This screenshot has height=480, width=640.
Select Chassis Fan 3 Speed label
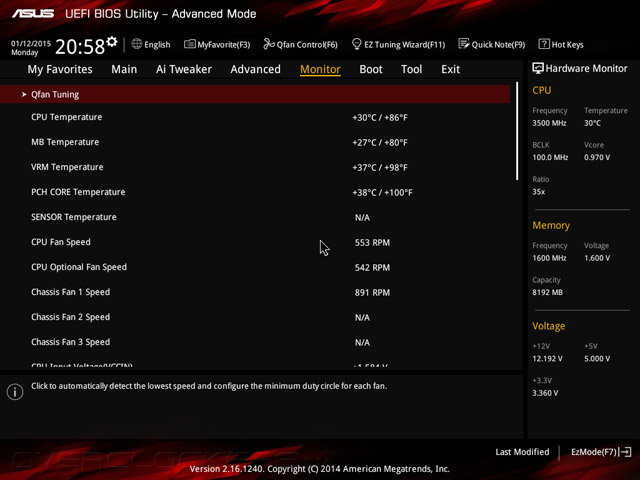(x=70, y=342)
